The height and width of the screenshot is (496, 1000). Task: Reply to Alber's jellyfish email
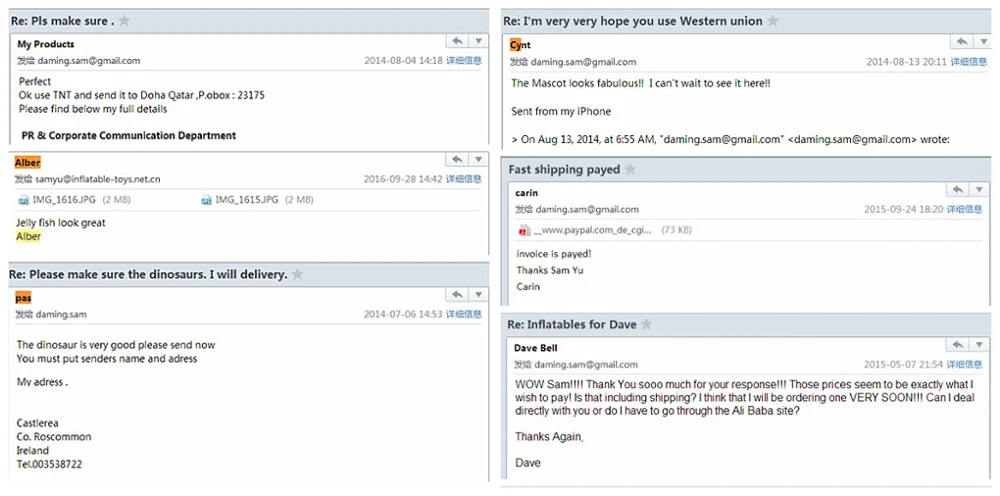457,160
